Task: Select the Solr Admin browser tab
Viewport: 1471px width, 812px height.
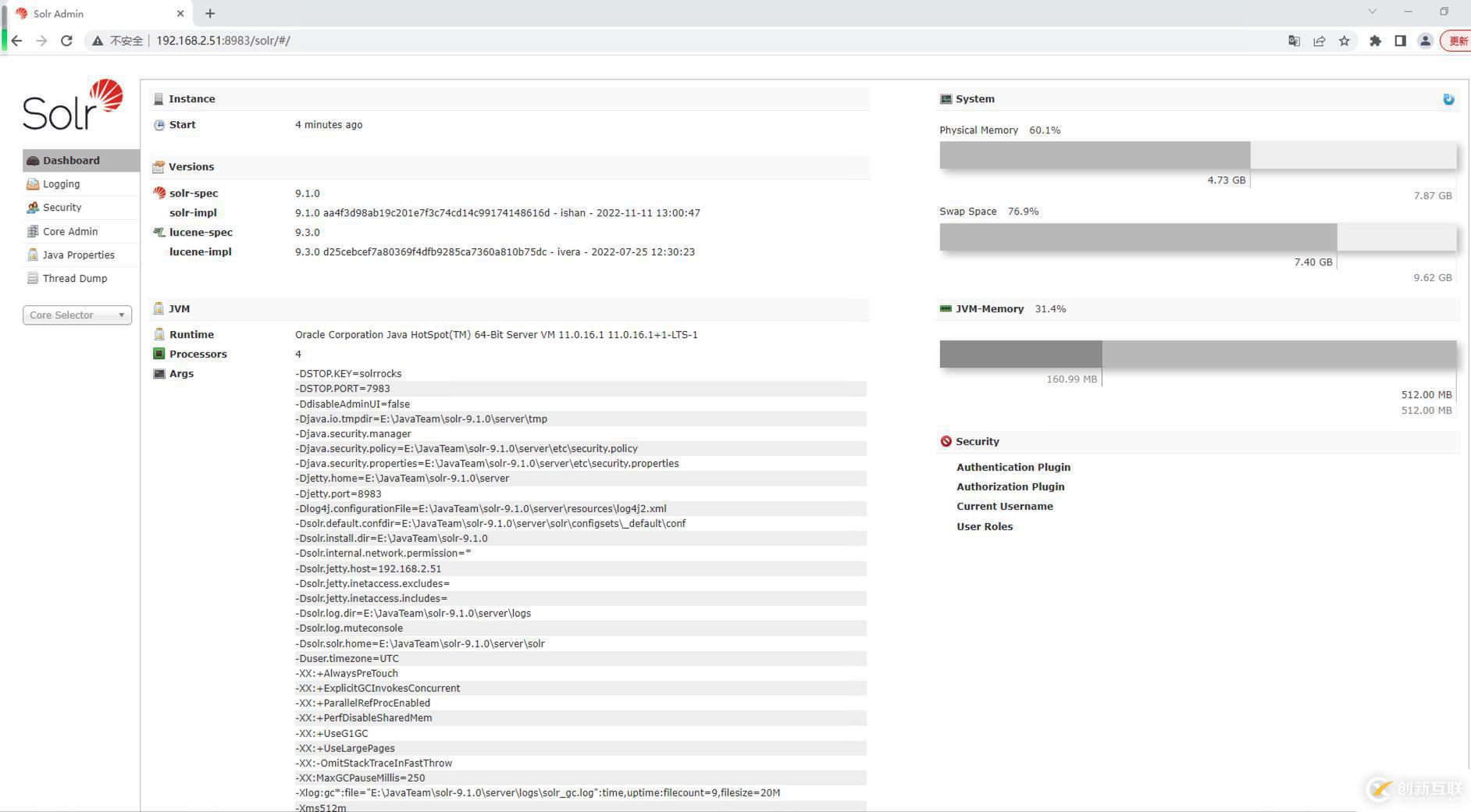Action: pos(99,13)
